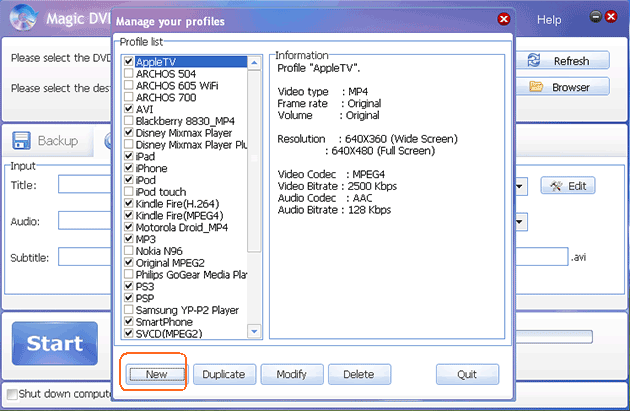
Task: Click the Browser folder icon
Action: point(536,86)
